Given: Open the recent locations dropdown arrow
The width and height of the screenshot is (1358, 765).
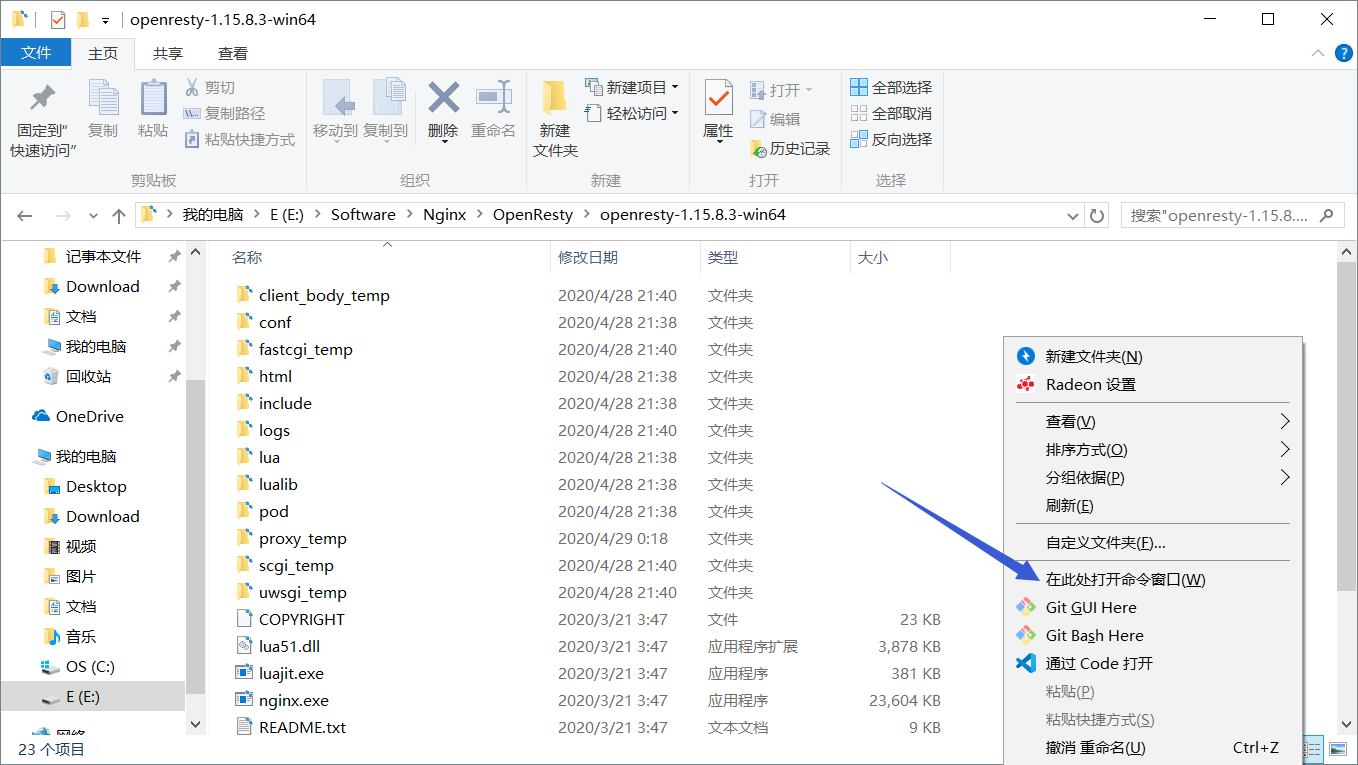Looking at the screenshot, I should coord(93,215).
